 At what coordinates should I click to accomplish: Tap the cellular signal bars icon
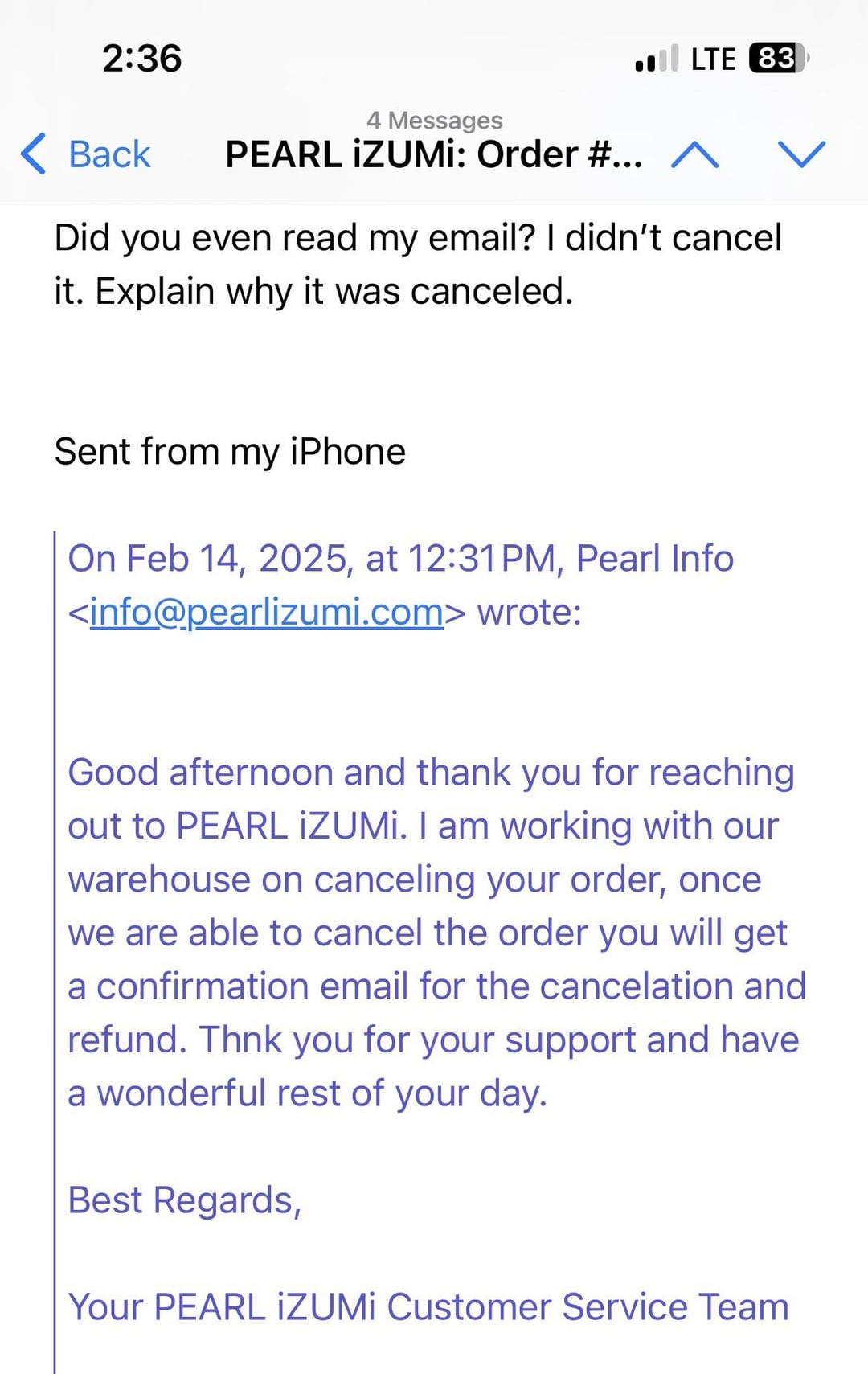tap(657, 59)
